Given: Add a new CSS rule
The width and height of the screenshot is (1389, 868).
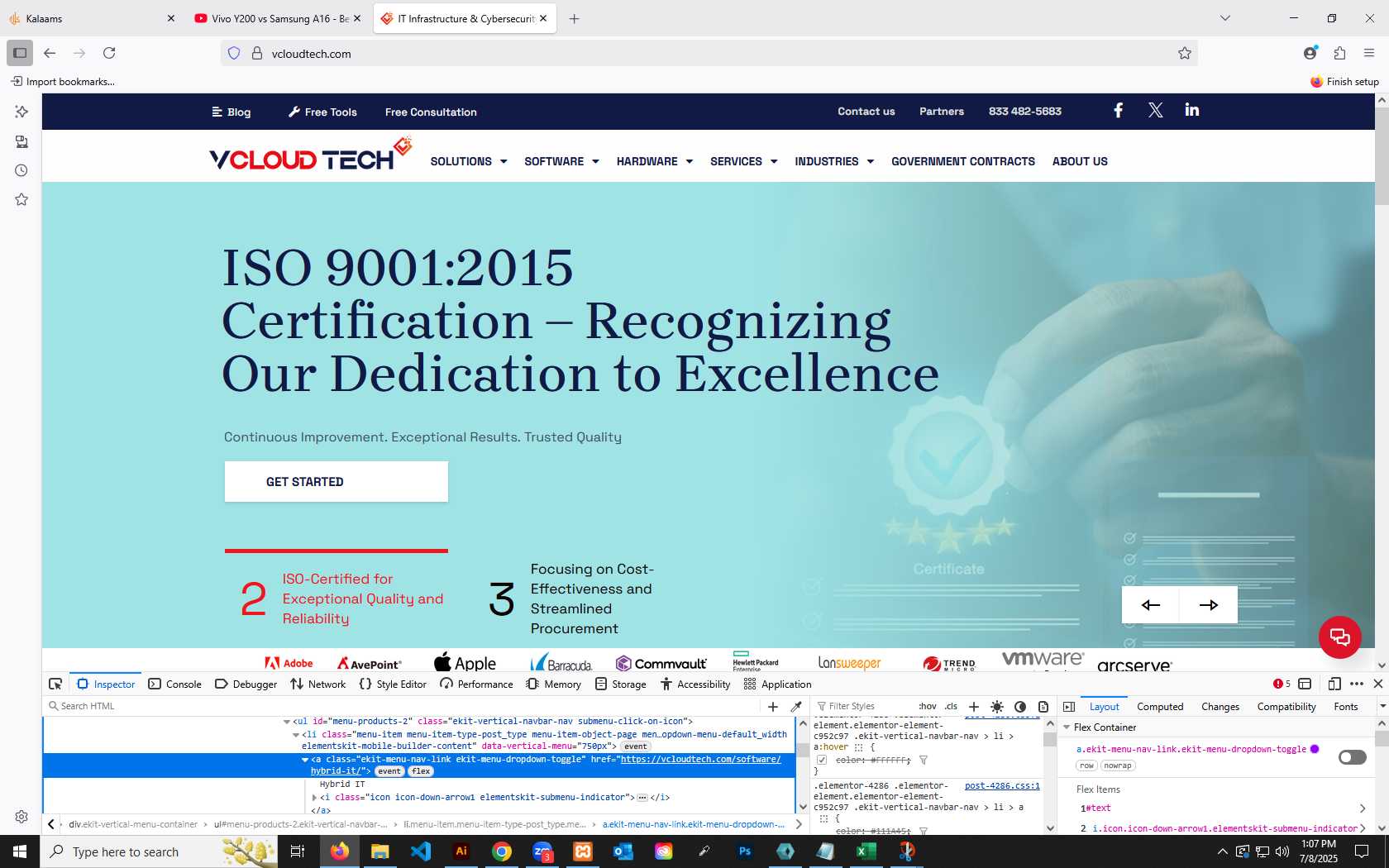Looking at the screenshot, I should pos(974,706).
